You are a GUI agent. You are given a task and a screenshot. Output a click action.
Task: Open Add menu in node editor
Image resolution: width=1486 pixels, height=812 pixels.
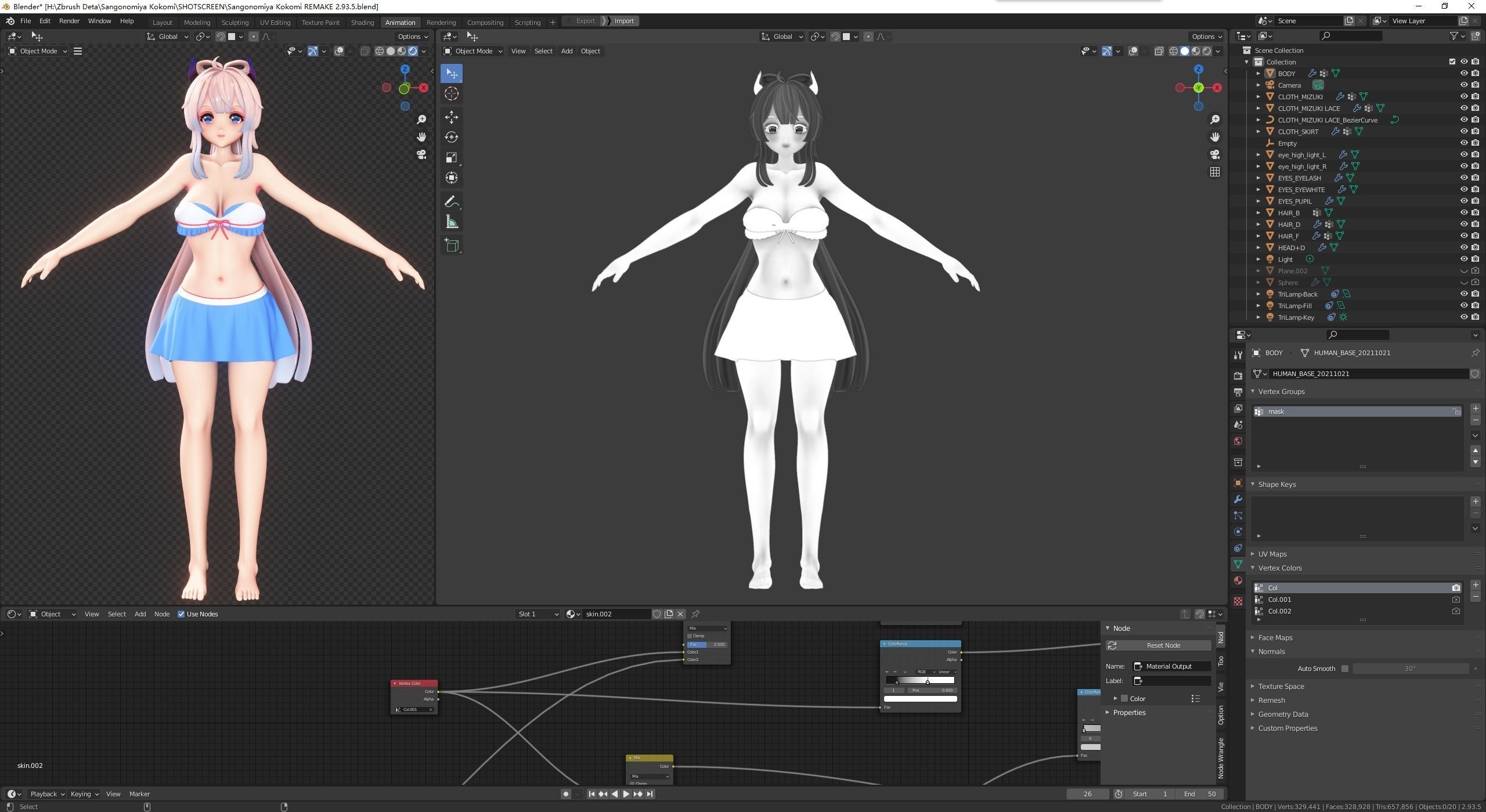pos(140,614)
